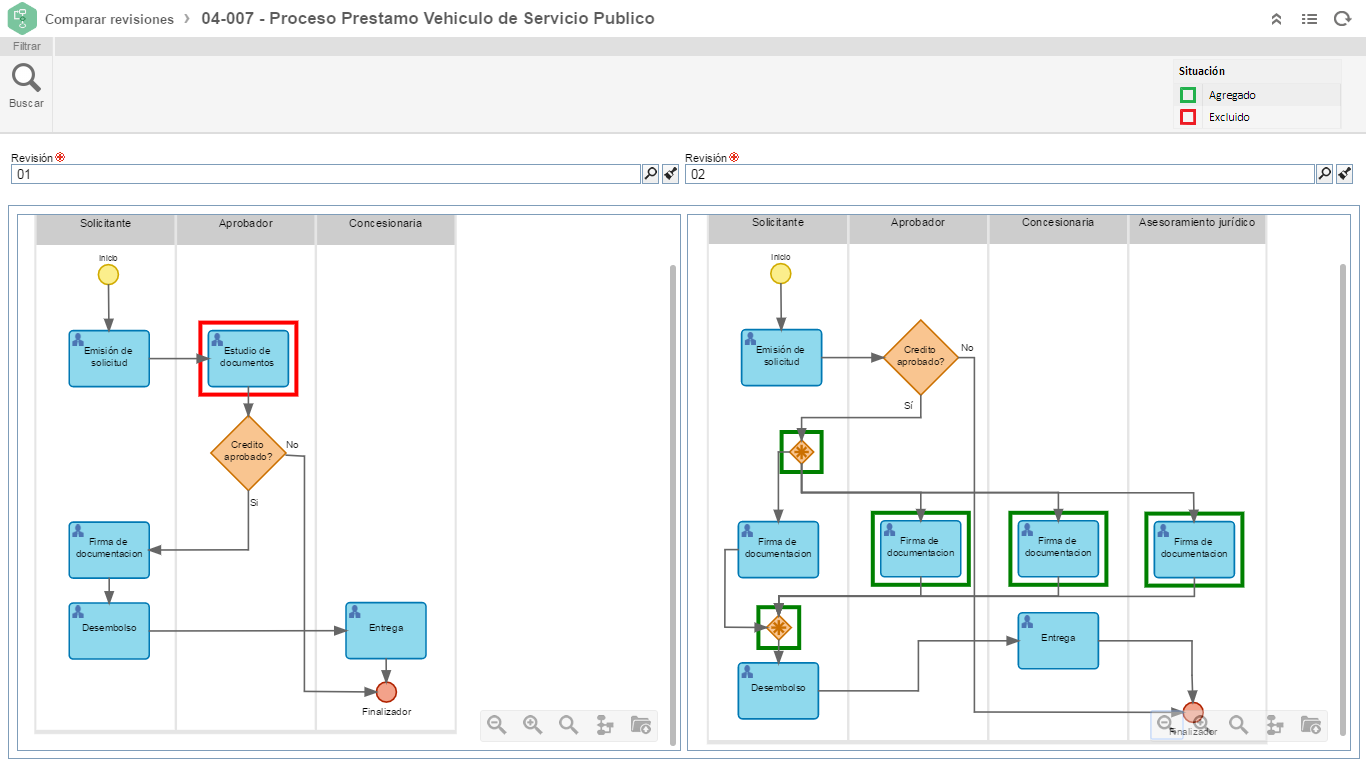Clear Revisión 02 using the brush icon
Image resolution: width=1366 pixels, height=768 pixels.
pyautogui.click(x=1345, y=173)
